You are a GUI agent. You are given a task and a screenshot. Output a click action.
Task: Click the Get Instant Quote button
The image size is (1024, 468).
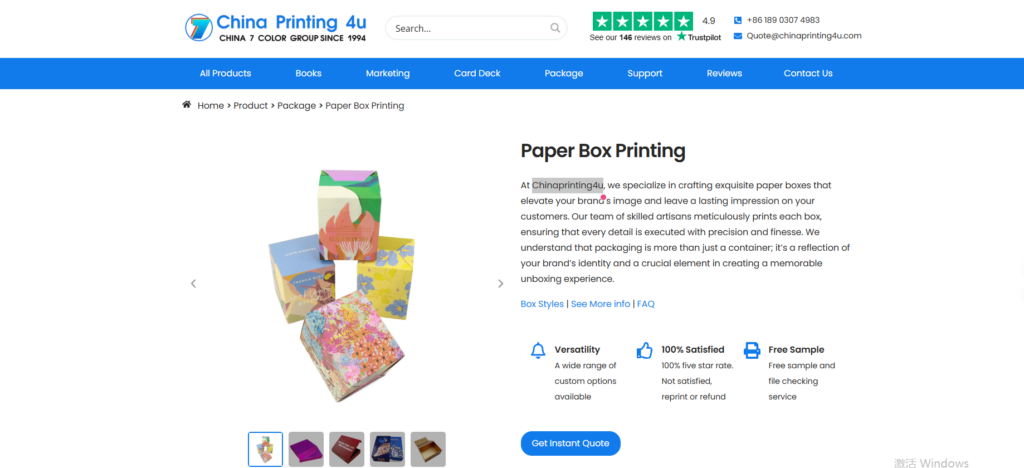[570, 443]
